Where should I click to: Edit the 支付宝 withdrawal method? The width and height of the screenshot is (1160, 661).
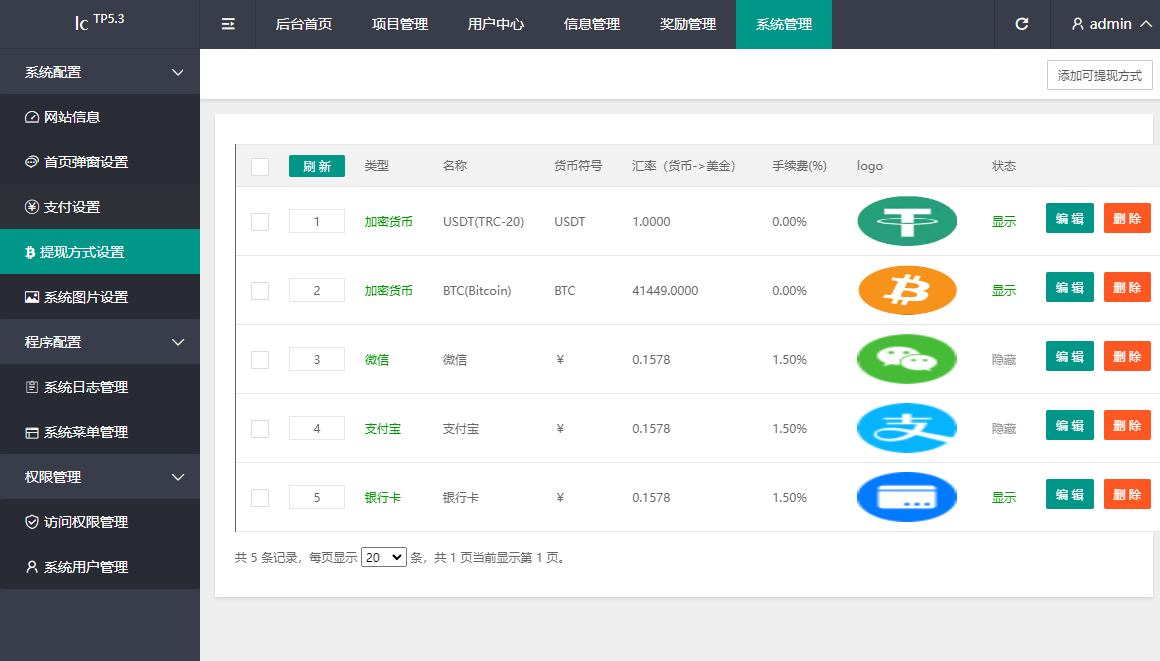(x=1070, y=425)
